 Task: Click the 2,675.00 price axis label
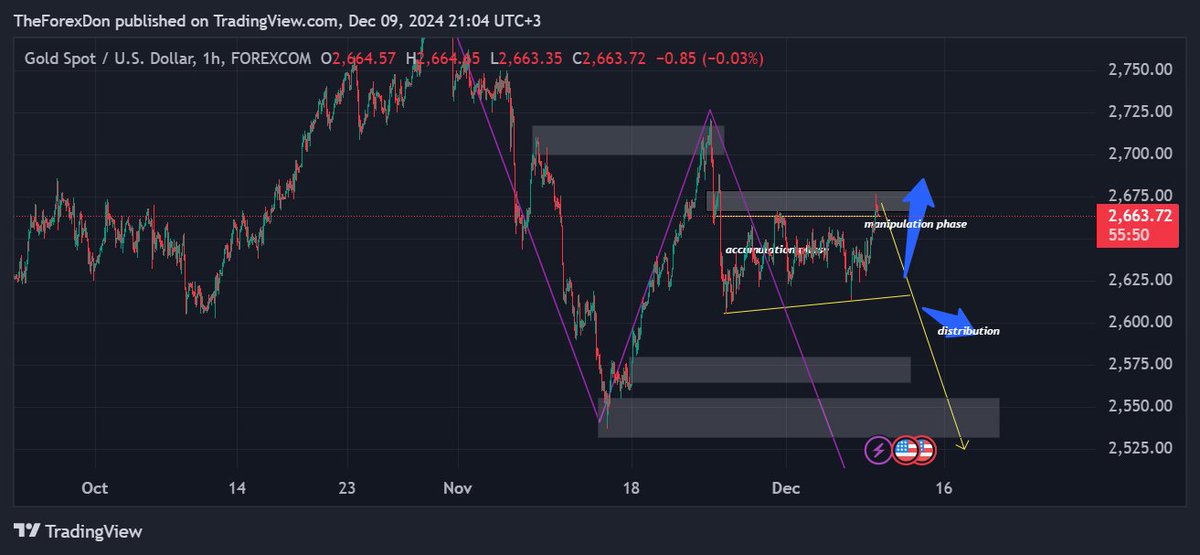[1141, 195]
